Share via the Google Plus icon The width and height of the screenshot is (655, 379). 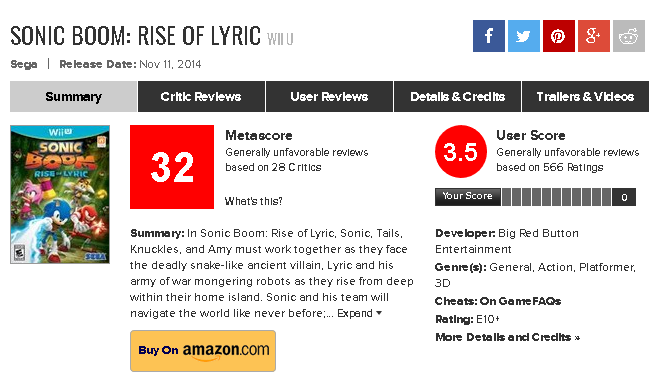click(x=594, y=36)
